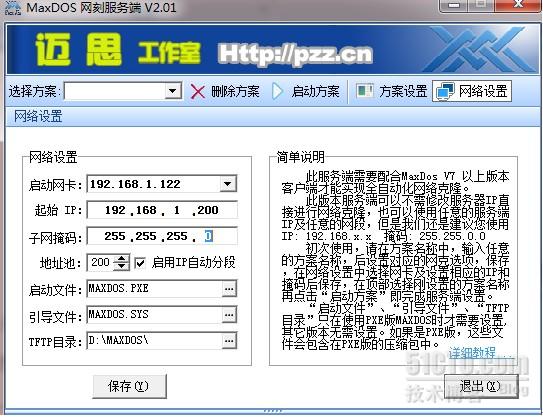The width and height of the screenshot is (543, 417).
Task: Browse for 启动文件 with ellipsis button
Action: (229, 289)
